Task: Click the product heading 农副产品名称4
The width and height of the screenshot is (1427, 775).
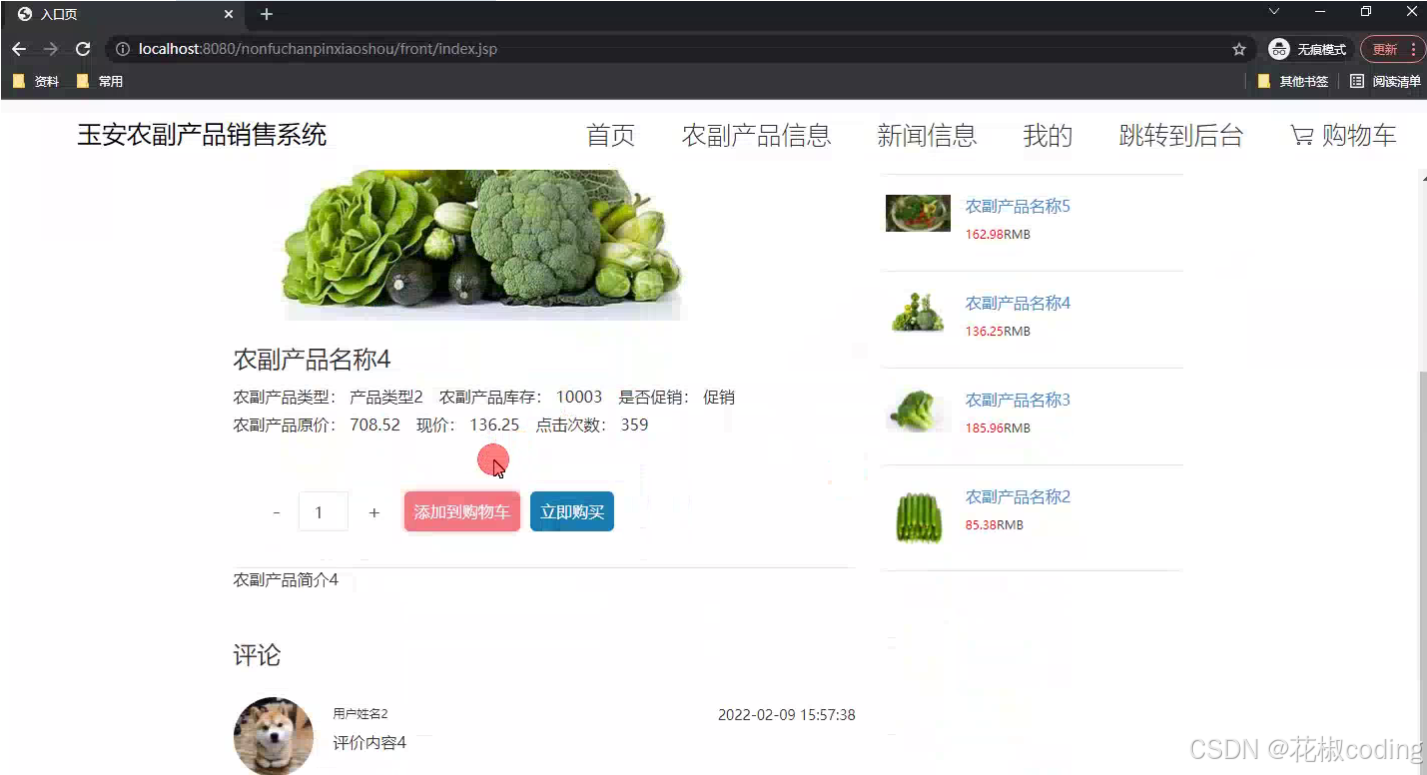Action: click(x=311, y=359)
